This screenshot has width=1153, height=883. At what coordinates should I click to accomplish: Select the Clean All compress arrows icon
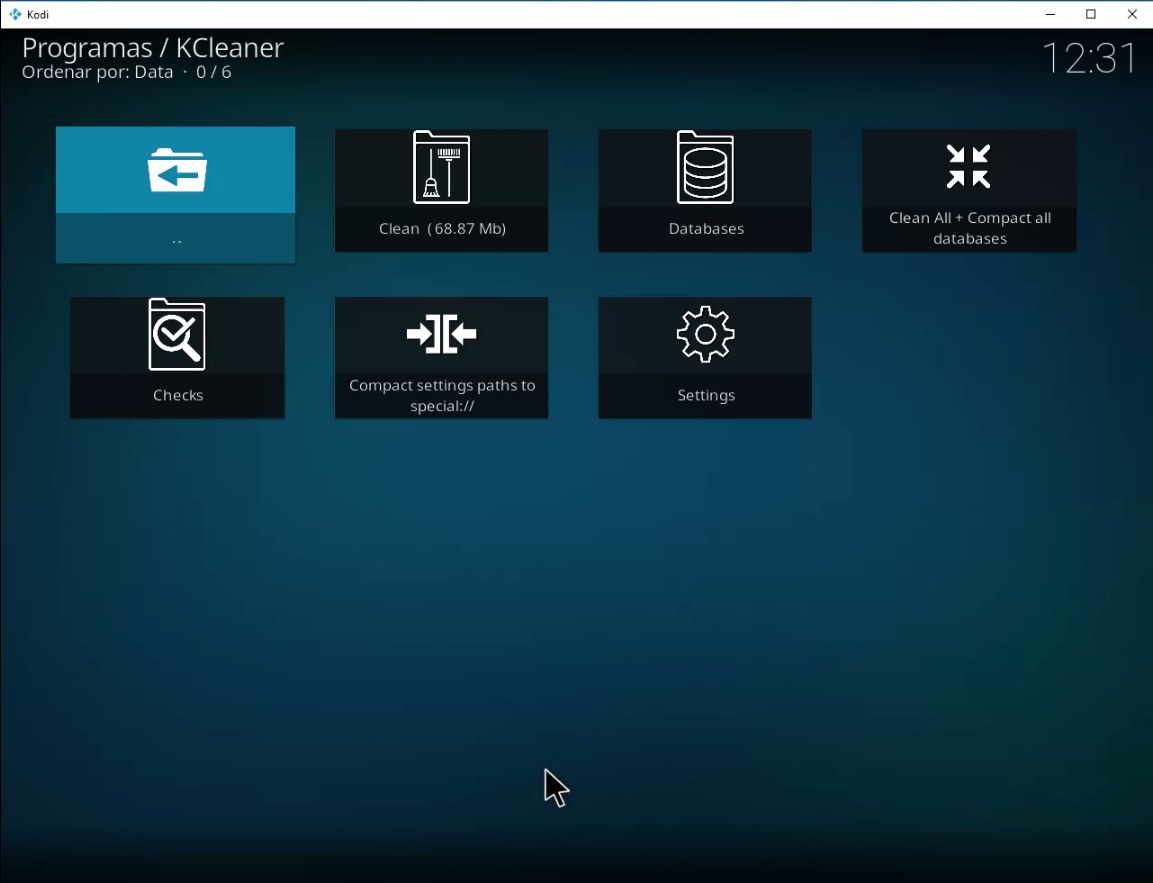click(x=968, y=166)
